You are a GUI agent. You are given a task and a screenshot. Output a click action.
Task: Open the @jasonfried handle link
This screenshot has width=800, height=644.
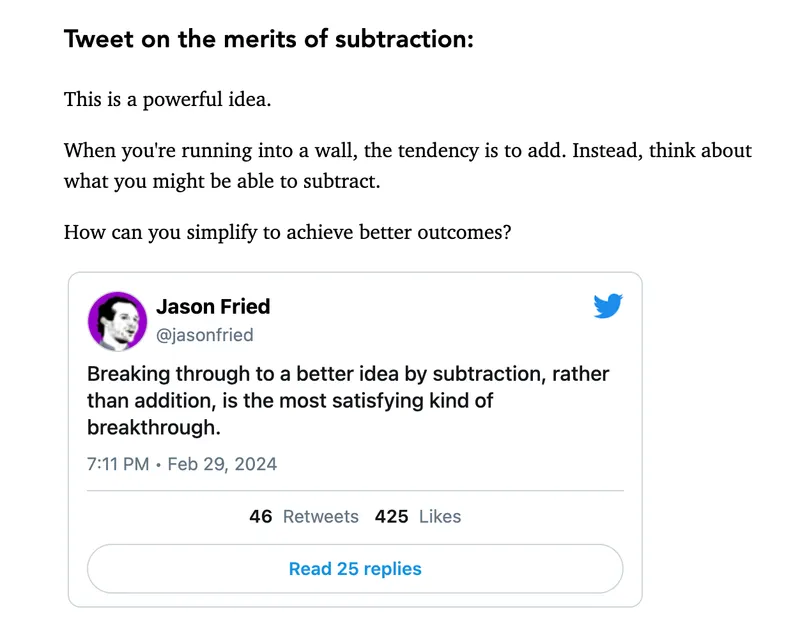pos(204,335)
